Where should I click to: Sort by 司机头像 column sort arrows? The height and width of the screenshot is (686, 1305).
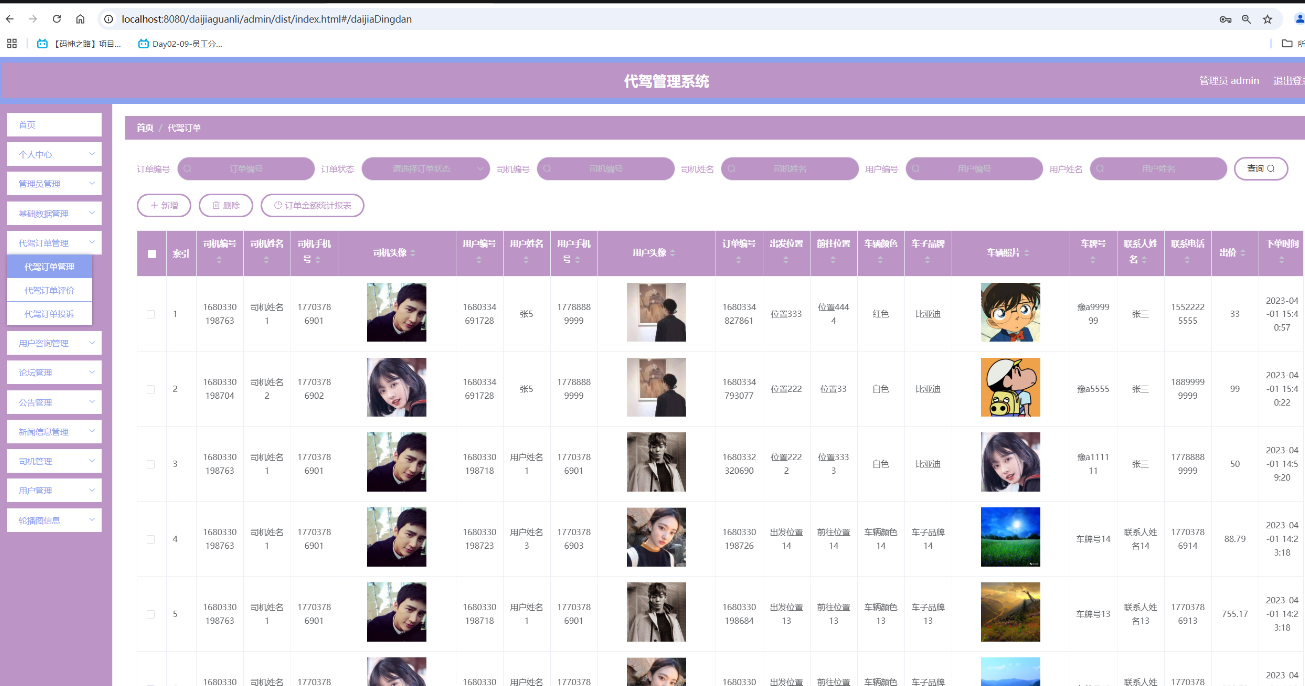pyautogui.click(x=412, y=253)
